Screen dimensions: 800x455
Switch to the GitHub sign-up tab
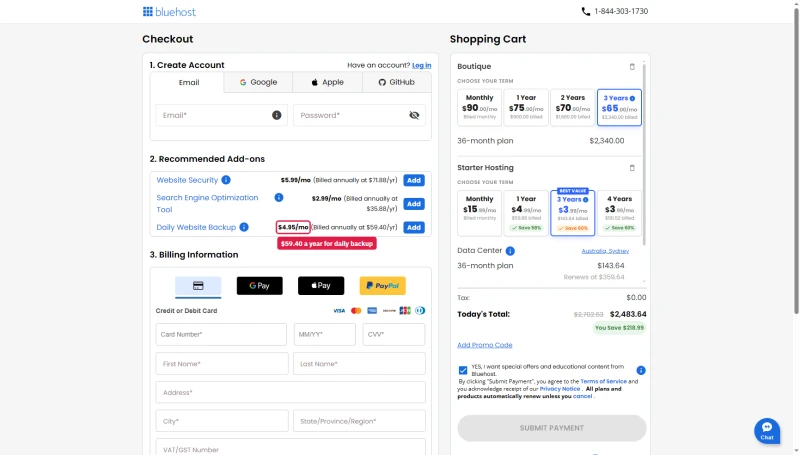coord(396,82)
